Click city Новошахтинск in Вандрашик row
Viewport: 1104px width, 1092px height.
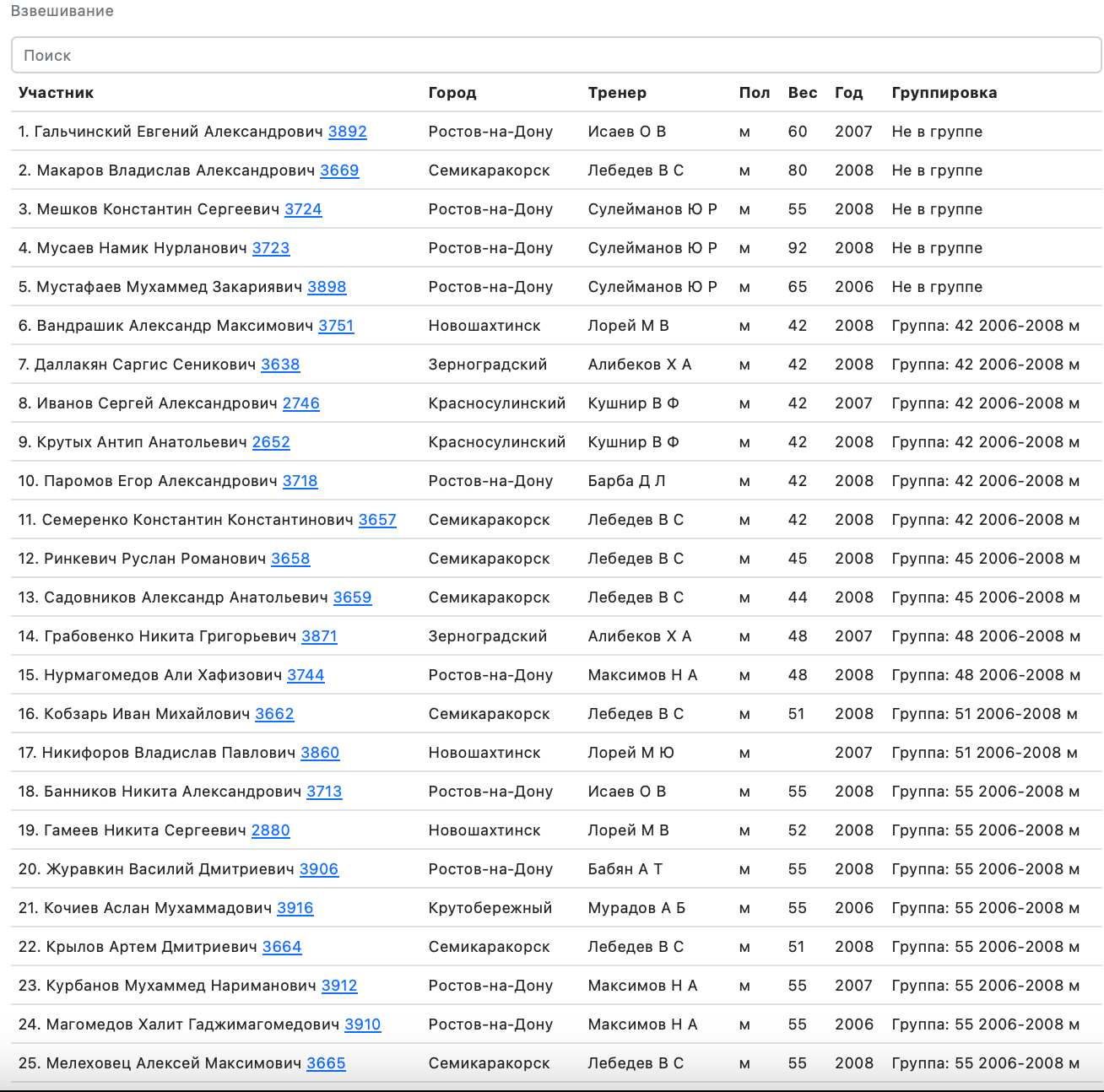(484, 326)
